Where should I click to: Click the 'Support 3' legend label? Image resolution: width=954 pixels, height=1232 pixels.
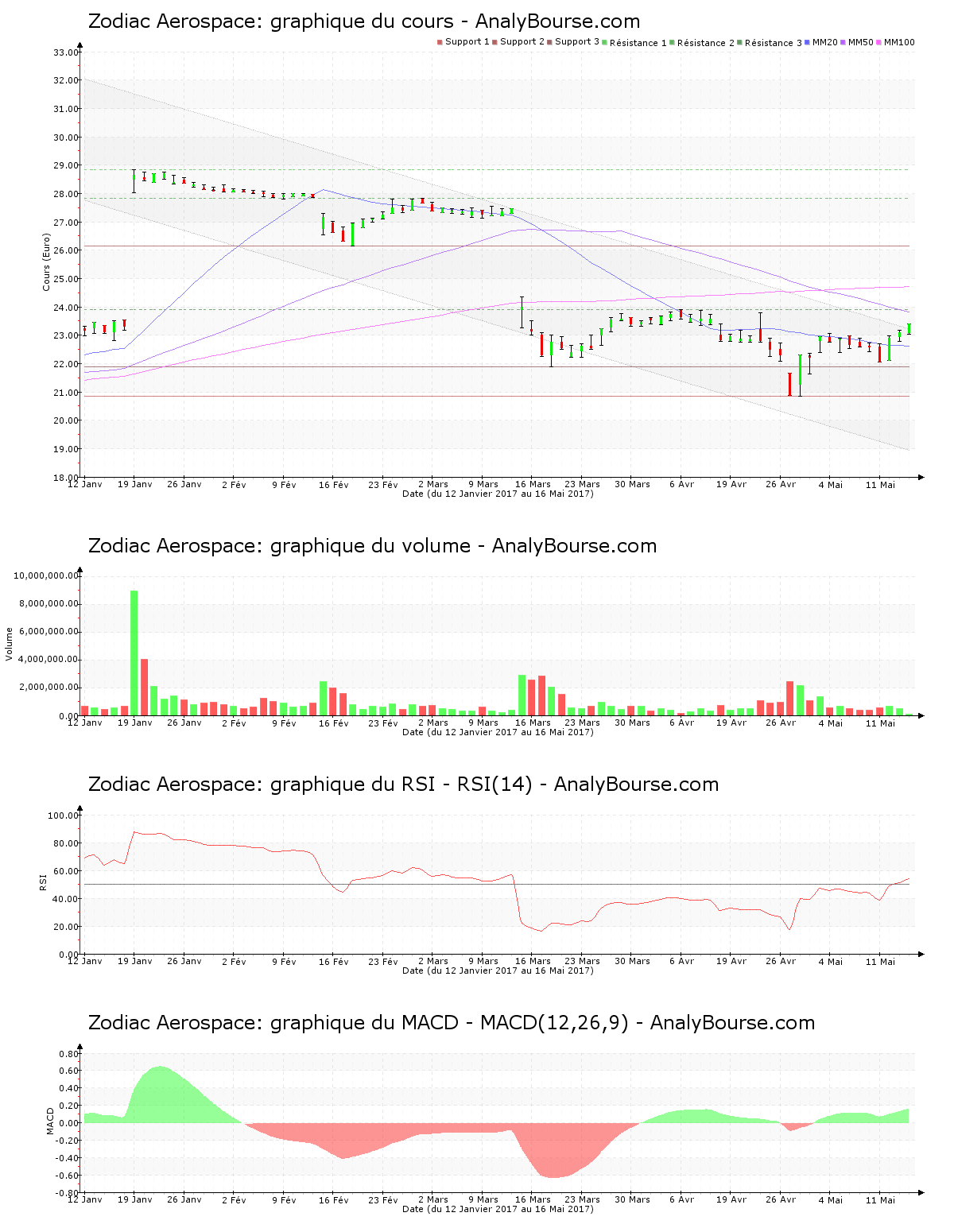tap(577, 42)
